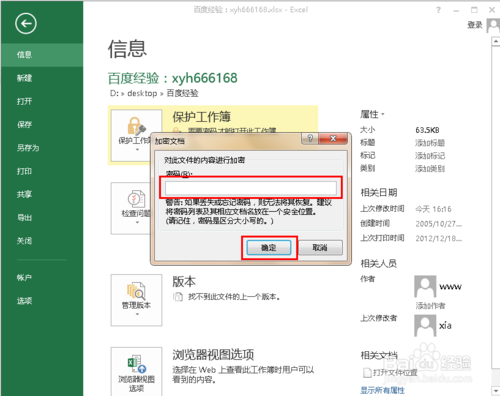Open the Check for Issues (检查问题) button
Viewport: 500px width, 396px height.
[x=131, y=208]
